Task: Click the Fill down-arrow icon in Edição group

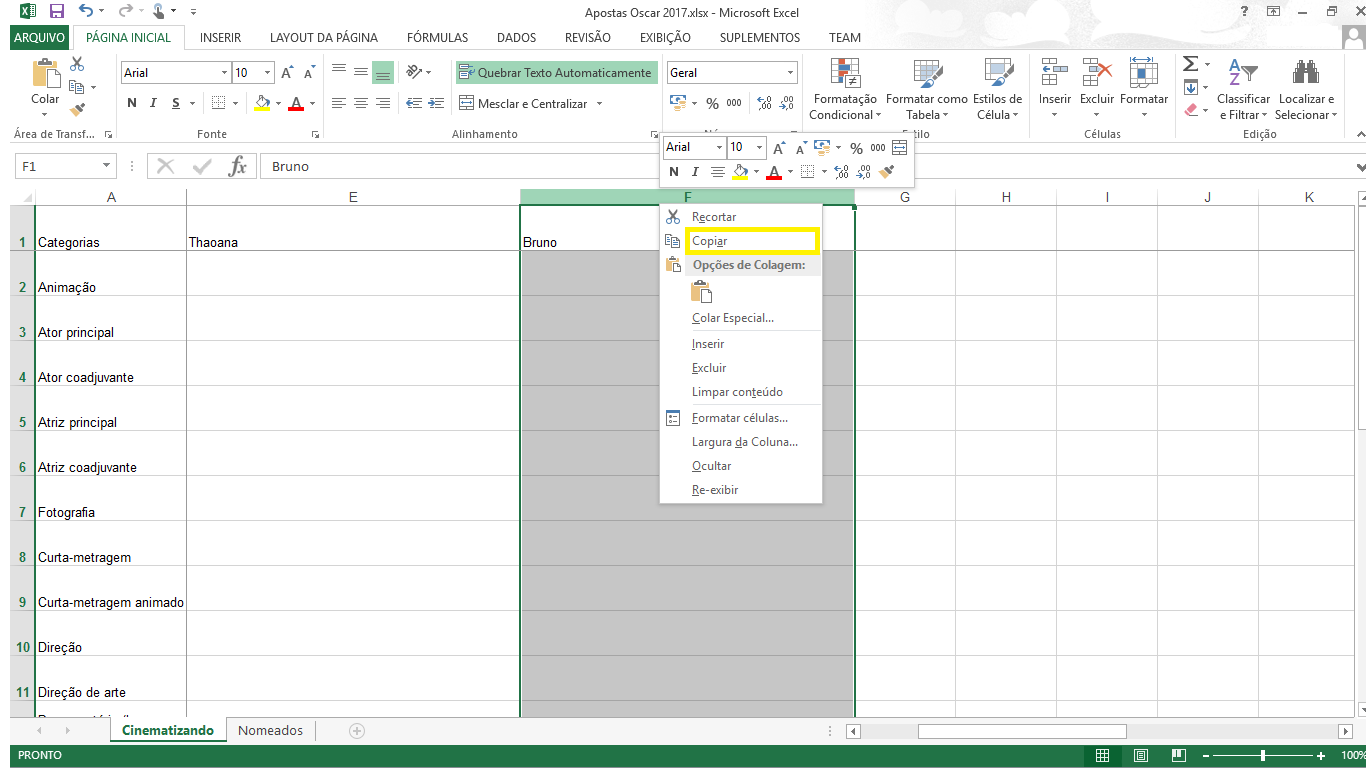Action: coord(1190,87)
